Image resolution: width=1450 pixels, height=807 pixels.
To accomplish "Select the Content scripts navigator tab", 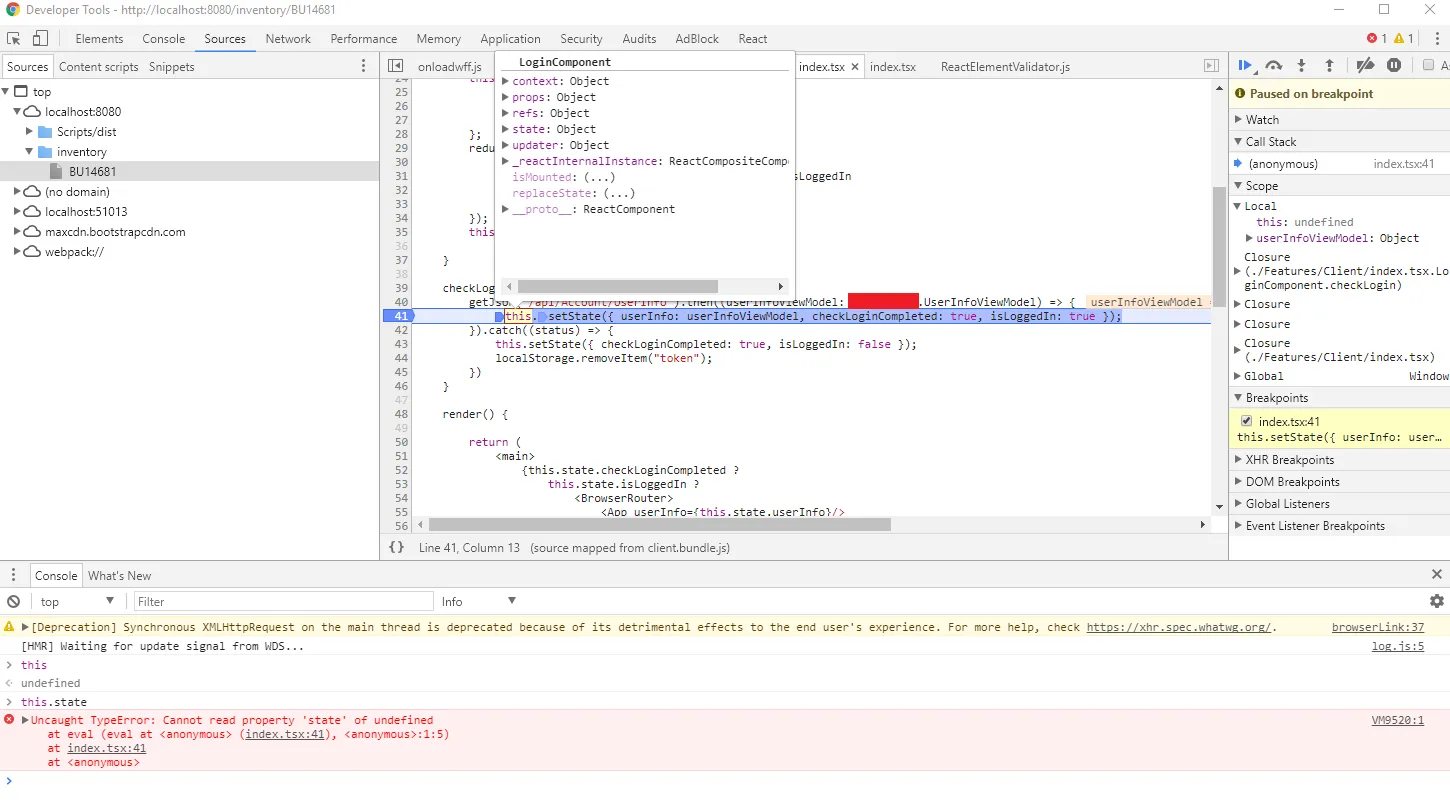I will pos(98,67).
